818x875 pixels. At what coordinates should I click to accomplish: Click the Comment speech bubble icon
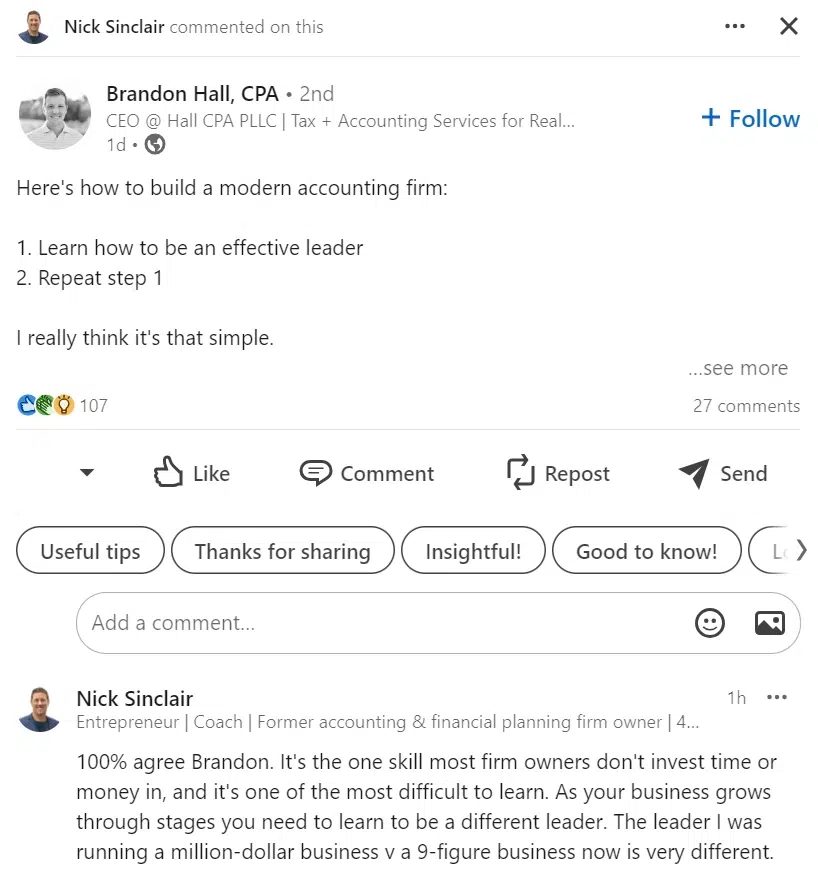tap(316, 473)
